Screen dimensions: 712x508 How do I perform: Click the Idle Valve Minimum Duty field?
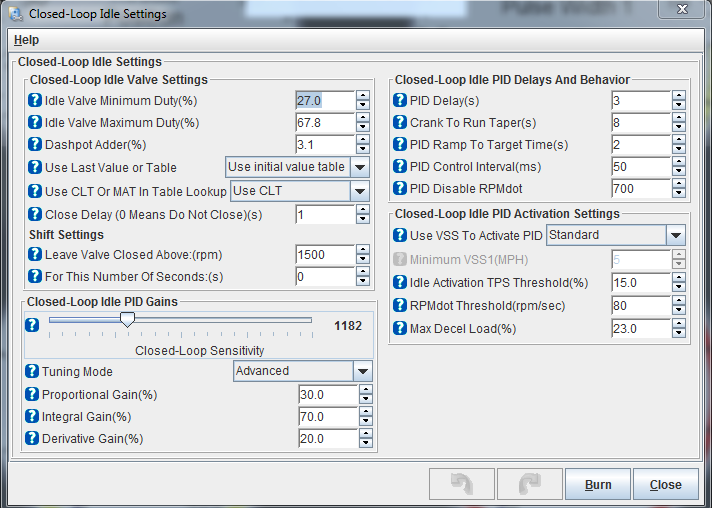point(325,100)
